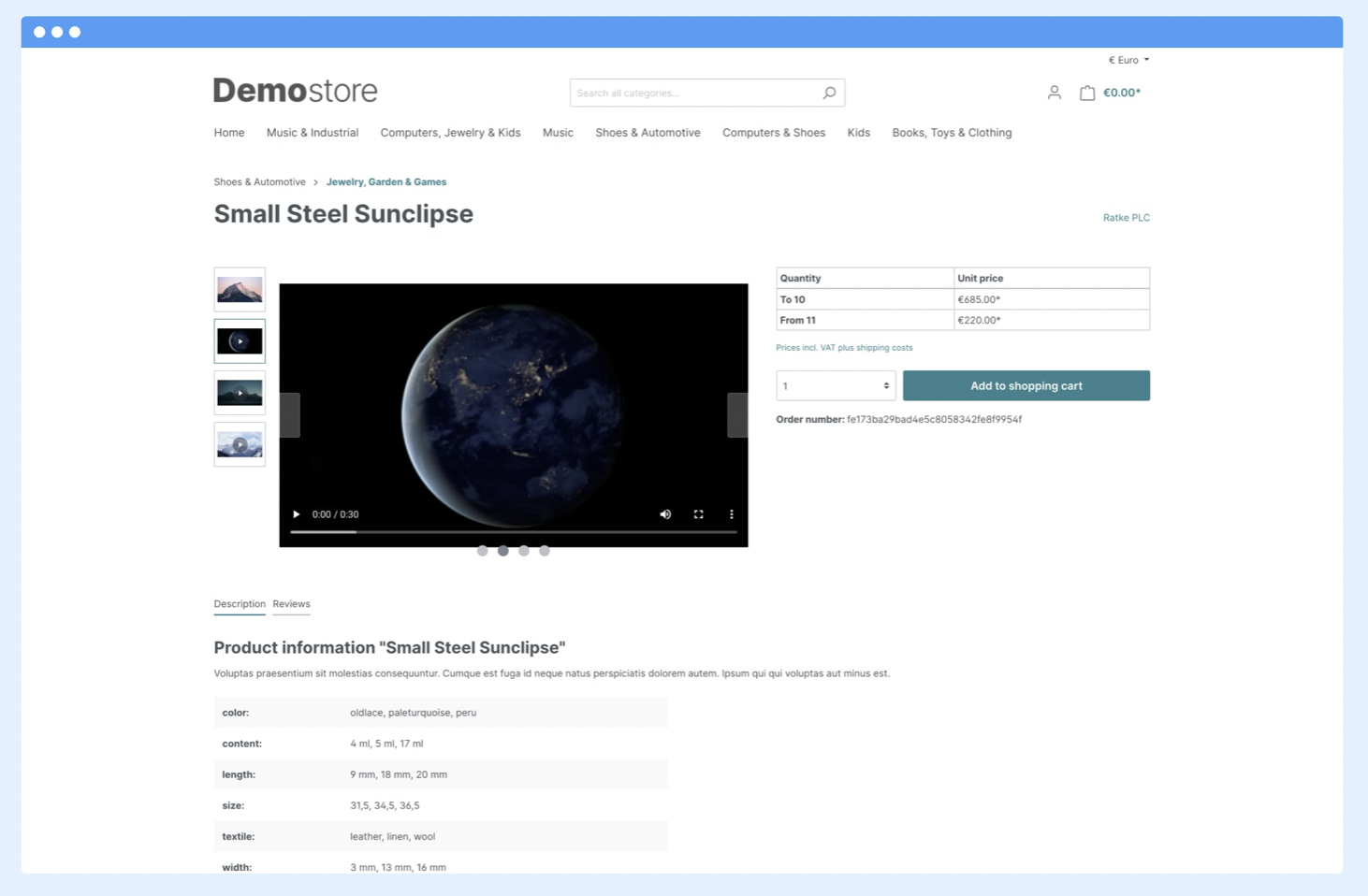Click the 'oldlace, paleturquoise, peru' color value
1368x896 pixels.
414,713
